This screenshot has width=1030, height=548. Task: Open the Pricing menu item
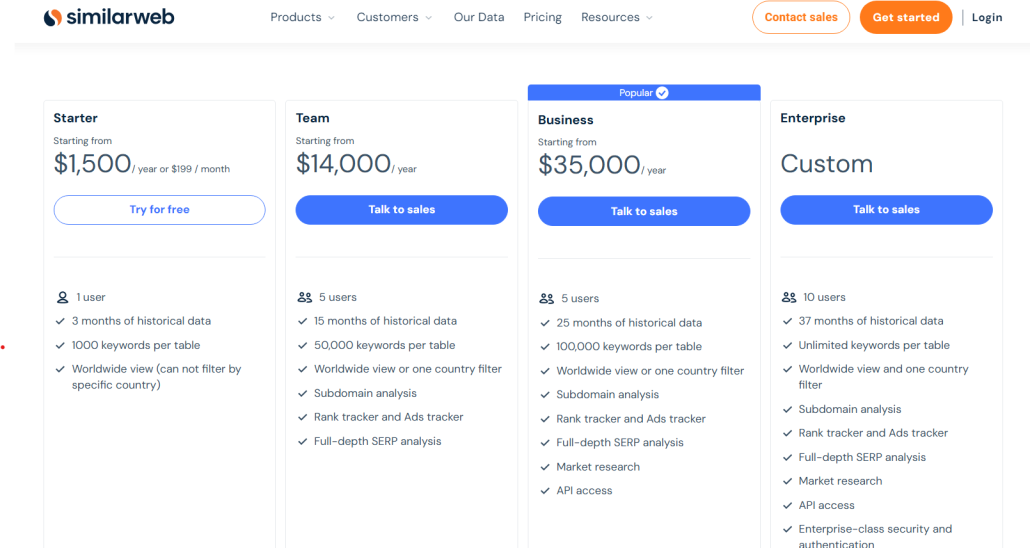(x=542, y=17)
